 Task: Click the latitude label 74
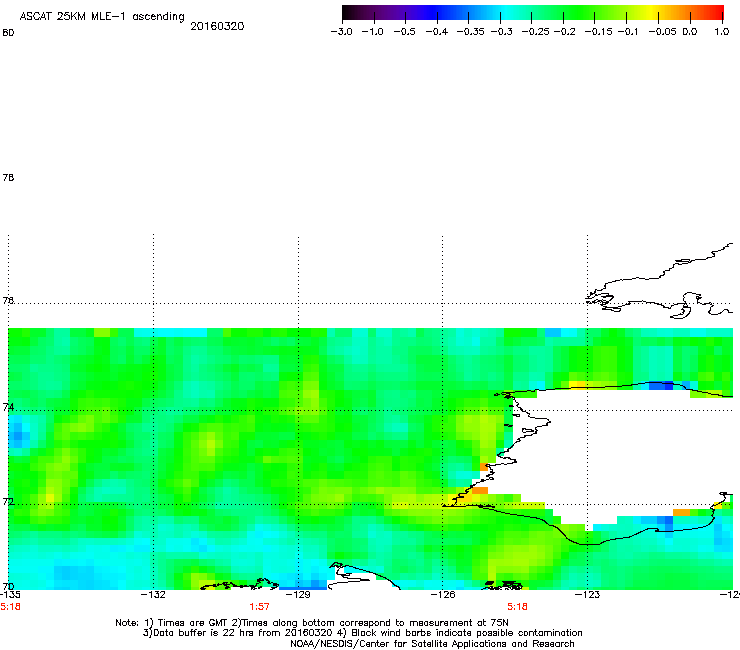click(8, 407)
